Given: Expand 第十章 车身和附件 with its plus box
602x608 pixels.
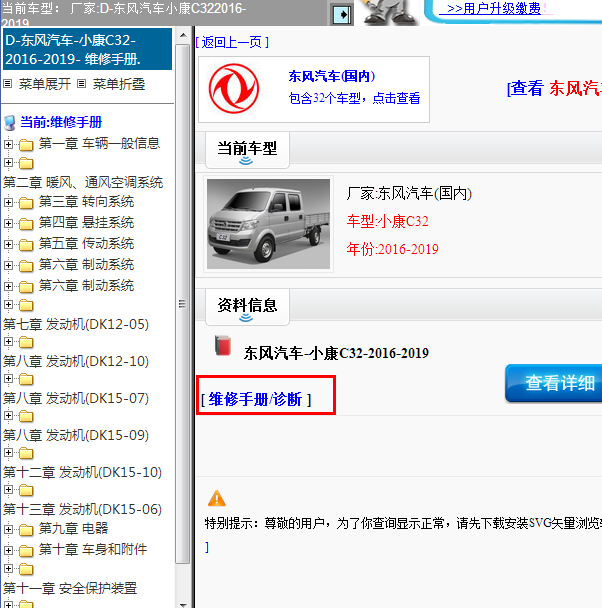Looking at the screenshot, I should 8,549.
